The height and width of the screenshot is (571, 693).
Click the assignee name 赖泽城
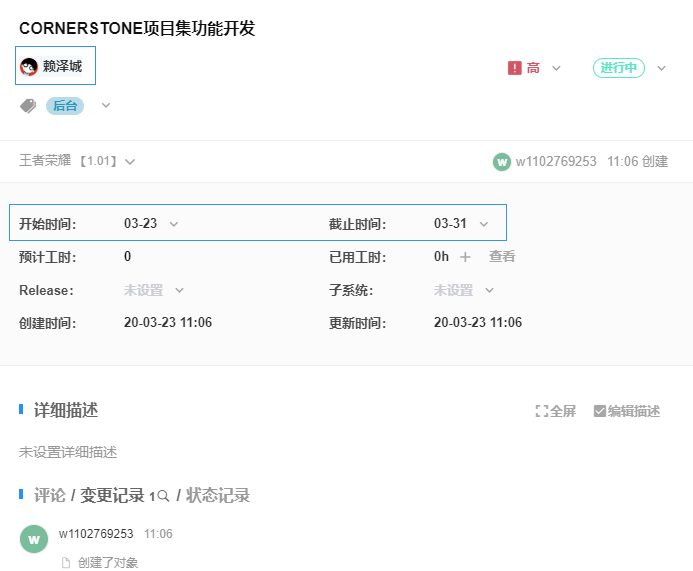tap(62, 66)
